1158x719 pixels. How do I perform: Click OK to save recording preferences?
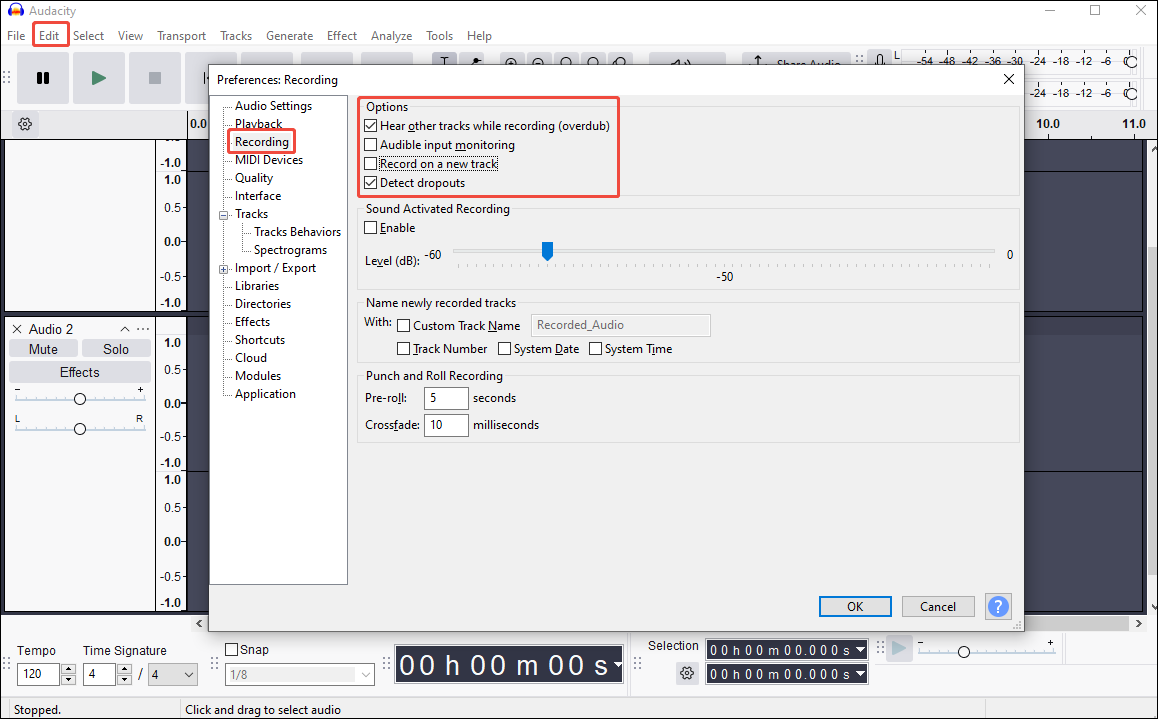(x=855, y=606)
